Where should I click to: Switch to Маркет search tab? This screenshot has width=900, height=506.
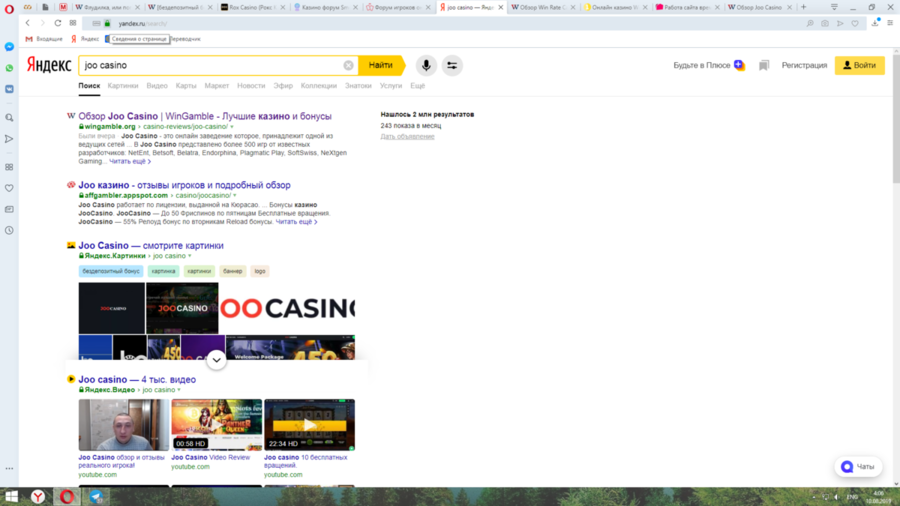[x=217, y=85]
